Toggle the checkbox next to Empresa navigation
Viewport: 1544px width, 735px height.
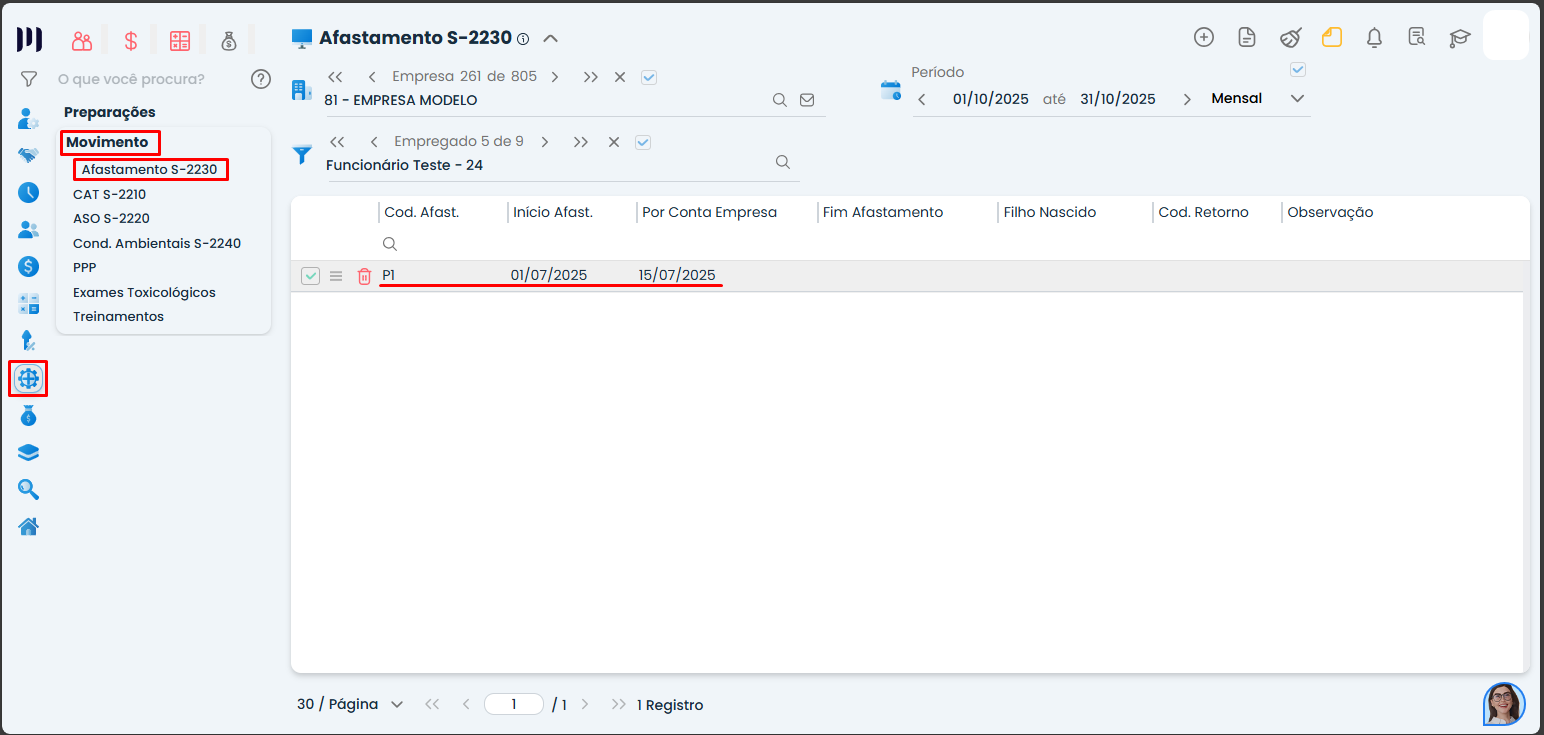[x=649, y=77]
